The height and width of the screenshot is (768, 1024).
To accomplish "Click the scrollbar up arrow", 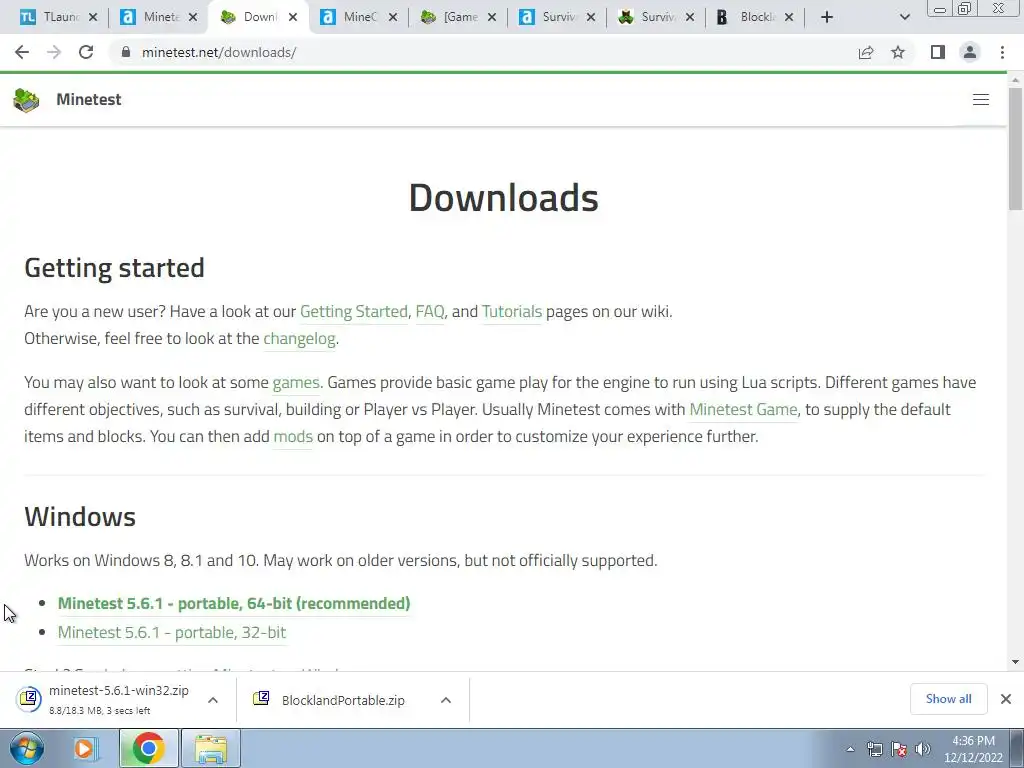I will [1015, 80].
